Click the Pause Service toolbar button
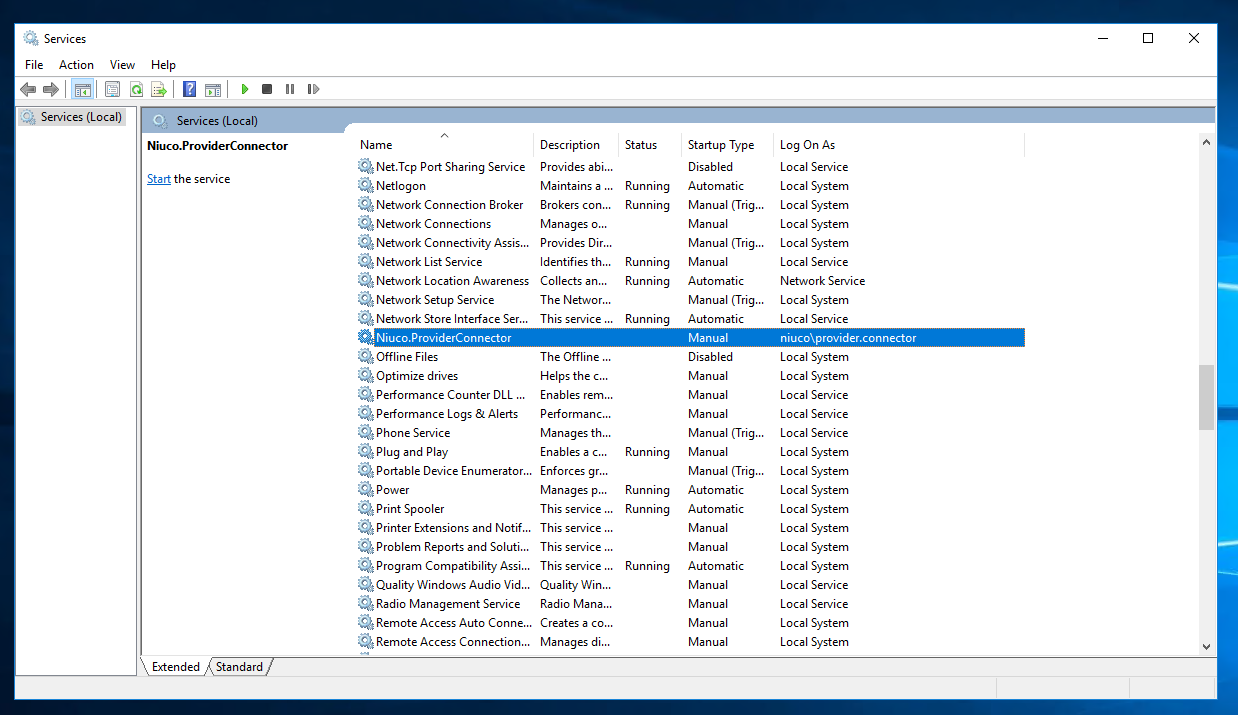Screen dimensions: 1238x715 click(x=290, y=89)
